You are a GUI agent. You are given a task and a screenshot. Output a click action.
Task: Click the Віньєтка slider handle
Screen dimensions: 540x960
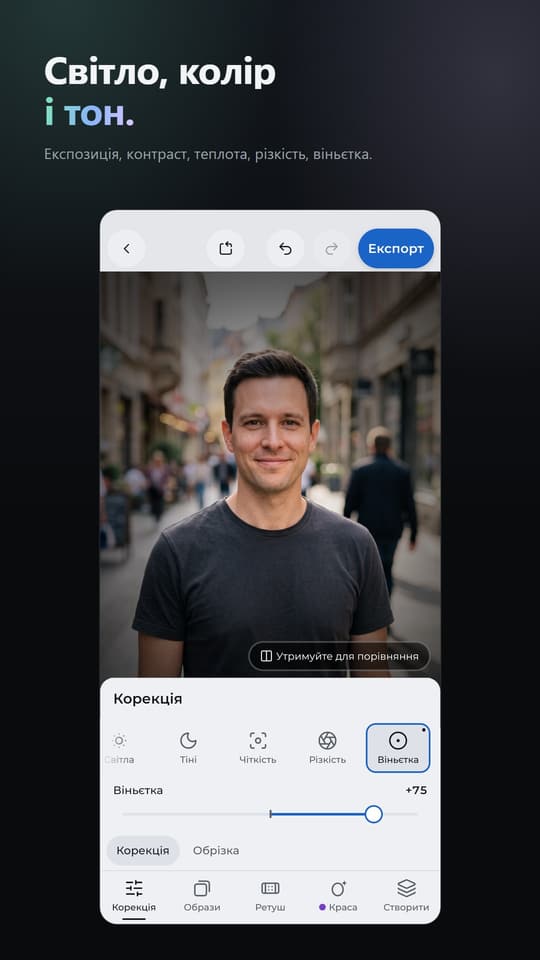(373, 814)
